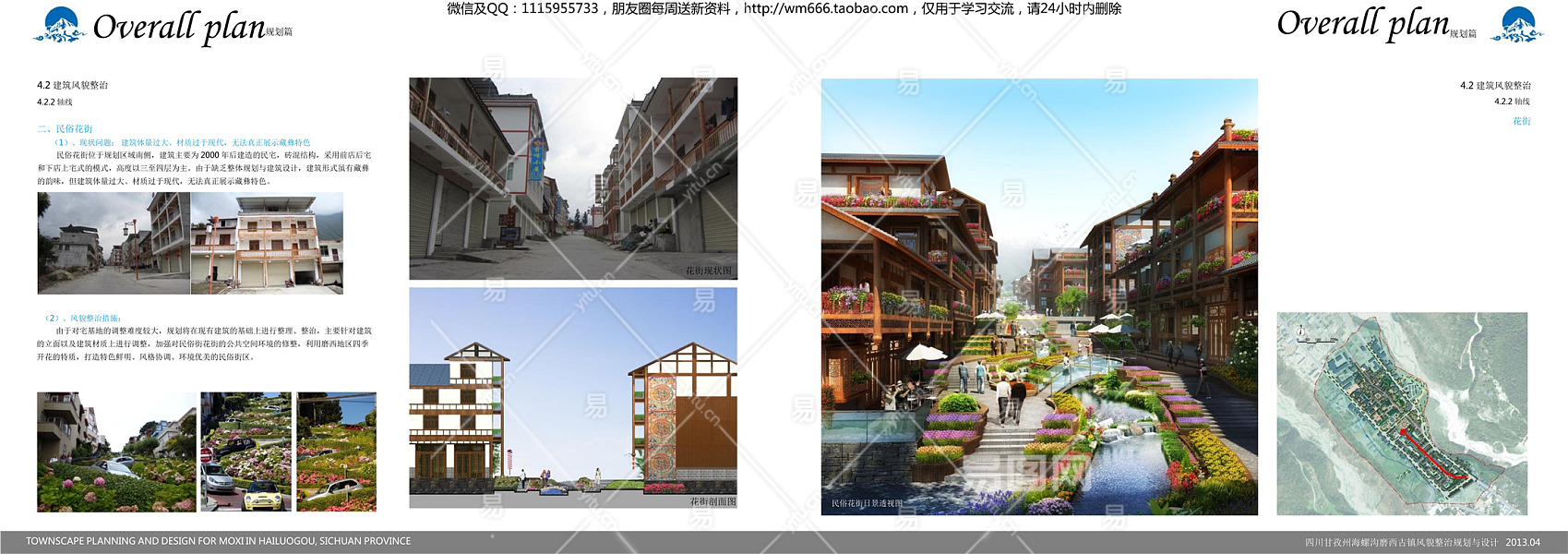Open the aerial site map image
Viewport: 1568px width, 554px height.
(1402, 414)
